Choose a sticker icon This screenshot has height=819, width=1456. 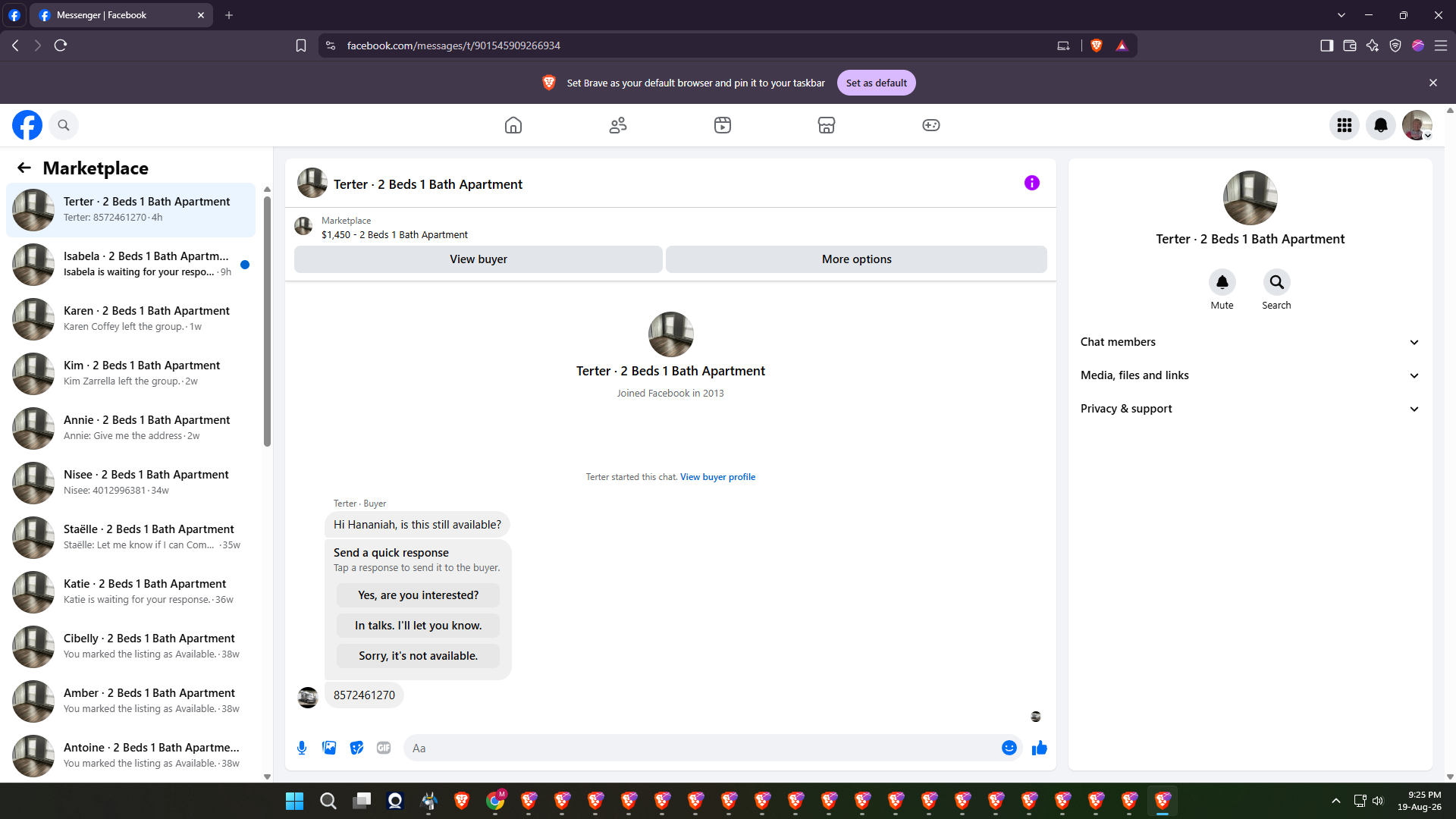point(356,748)
